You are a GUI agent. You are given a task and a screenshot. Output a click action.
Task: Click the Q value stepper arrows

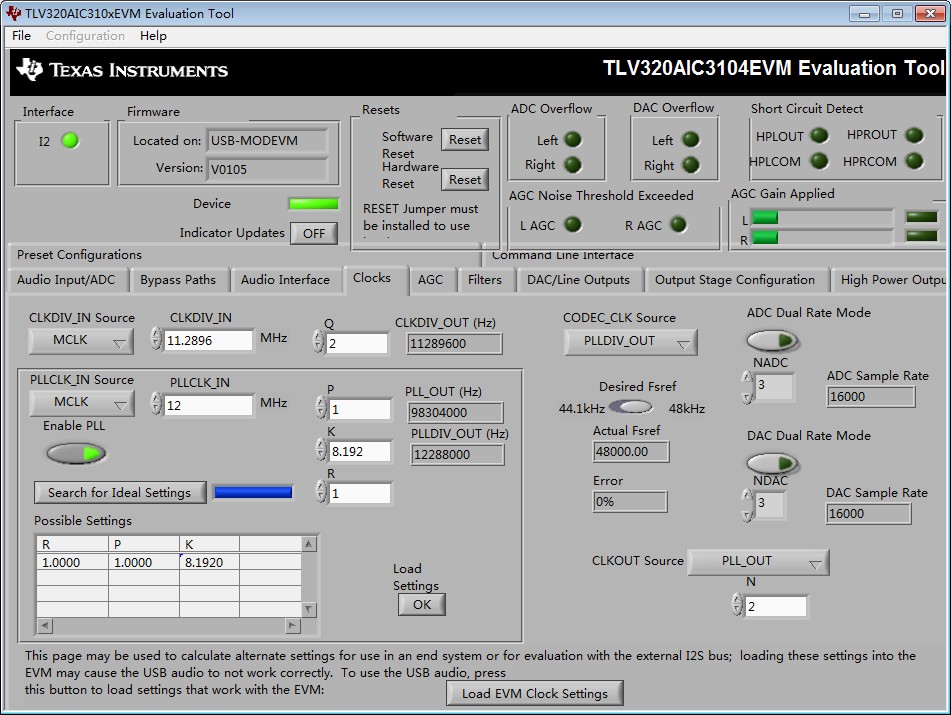click(x=318, y=341)
